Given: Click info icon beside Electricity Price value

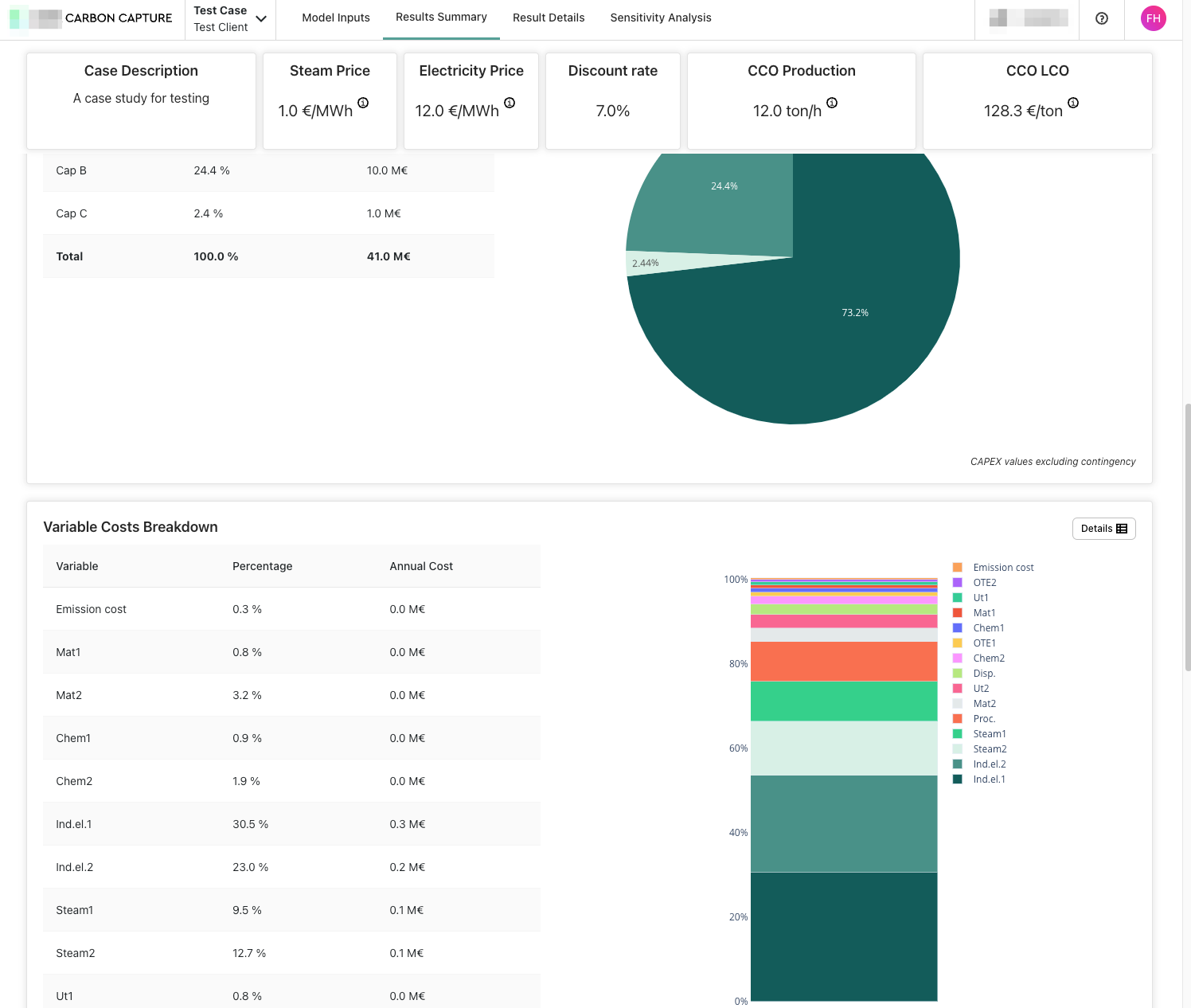Looking at the screenshot, I should [x=510, y=103].
